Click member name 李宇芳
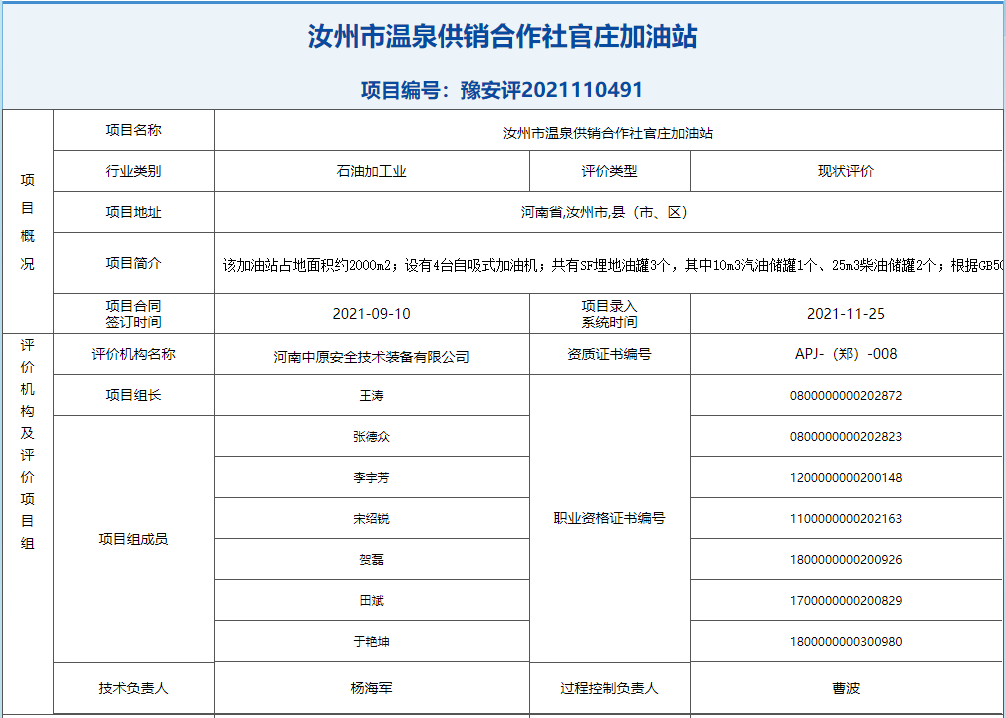1006x718 pixels. click(x=371, y=477)
